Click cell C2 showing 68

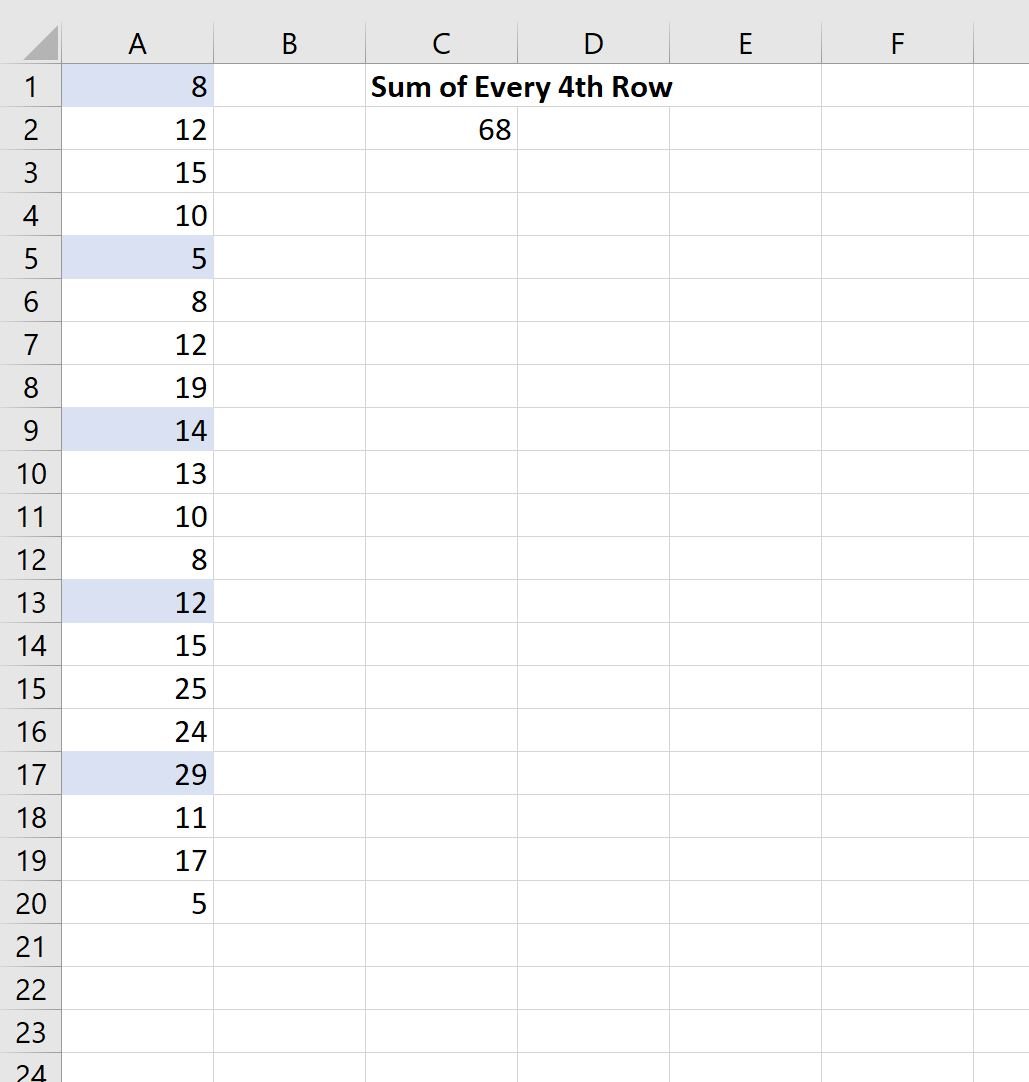pos(441,128)
